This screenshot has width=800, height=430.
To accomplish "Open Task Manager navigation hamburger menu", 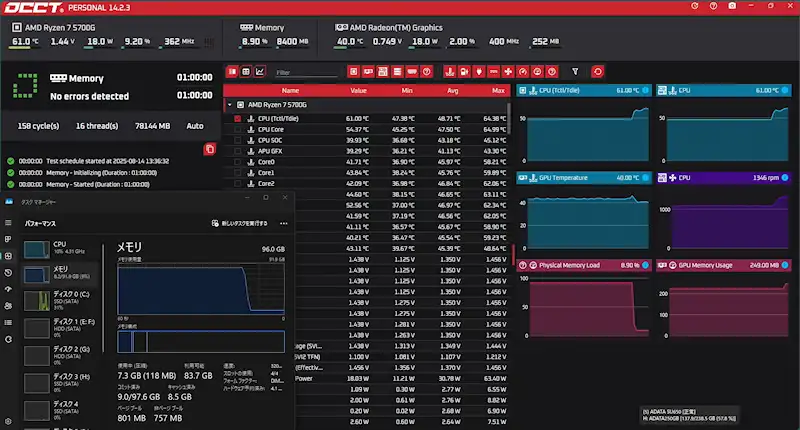I will coord(8,223).
